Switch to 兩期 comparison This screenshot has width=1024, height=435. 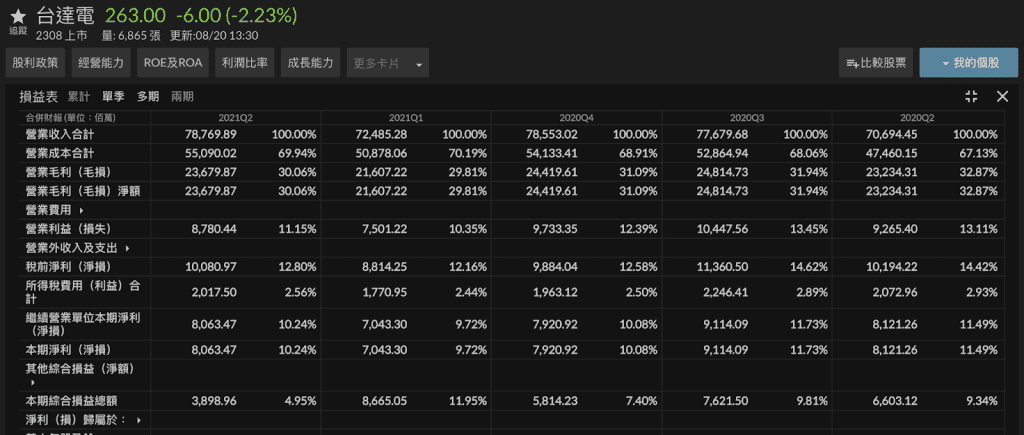182,97
